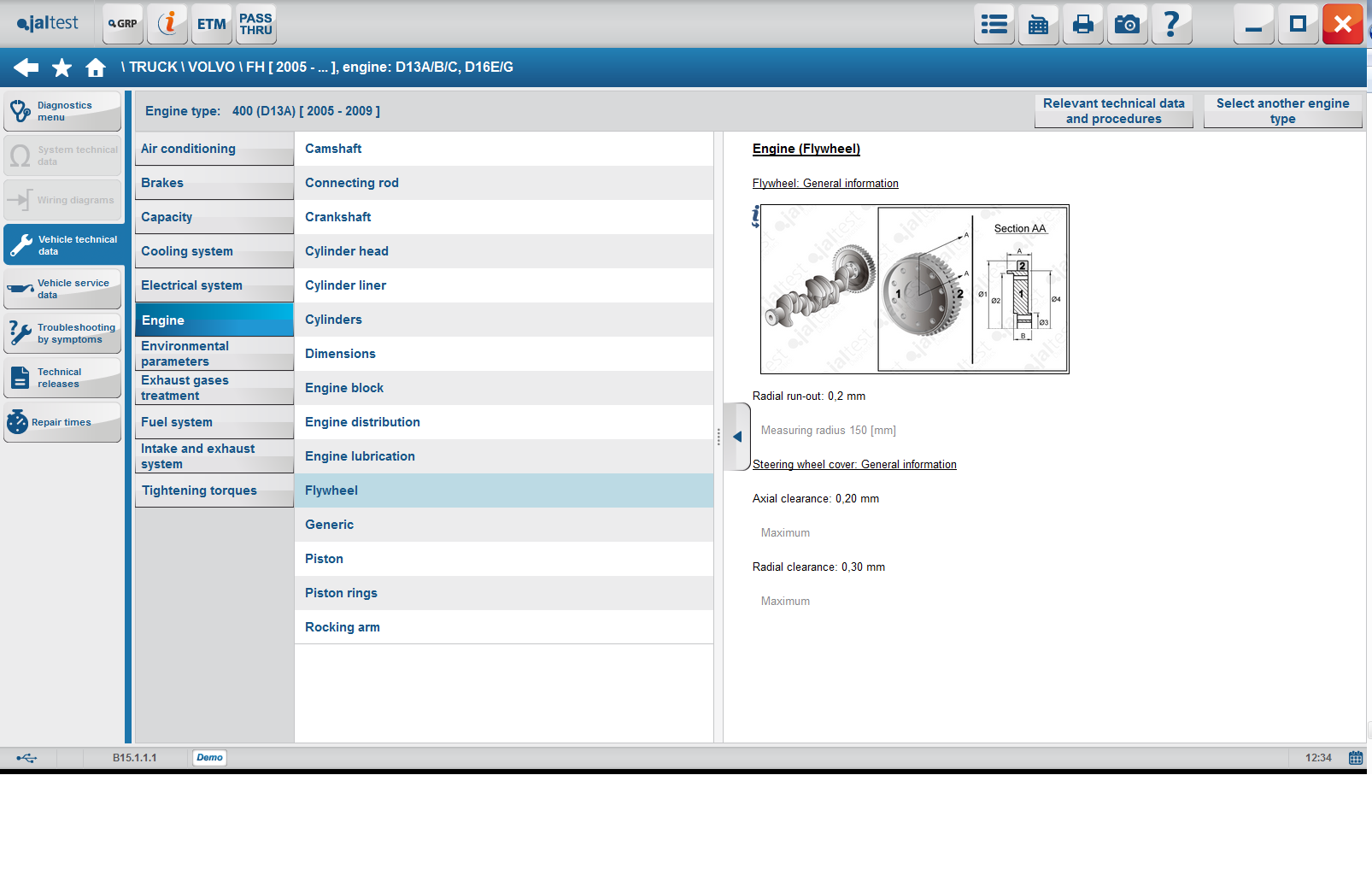Screen dimensions: 1372x875
Task: Click the GRP search icon in toolbar
Action: [123, 24]
